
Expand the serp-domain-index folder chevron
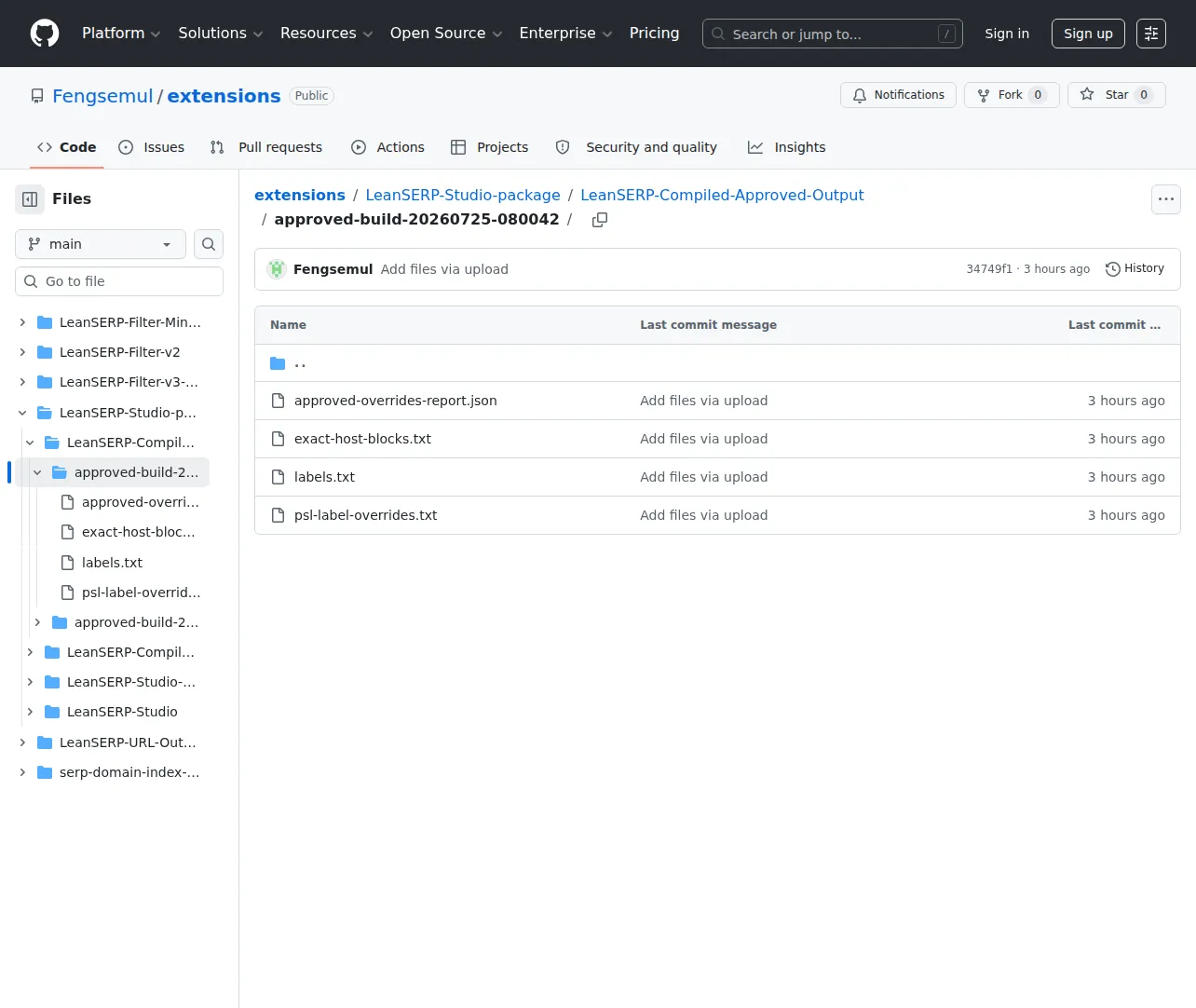tap(22, 772)
